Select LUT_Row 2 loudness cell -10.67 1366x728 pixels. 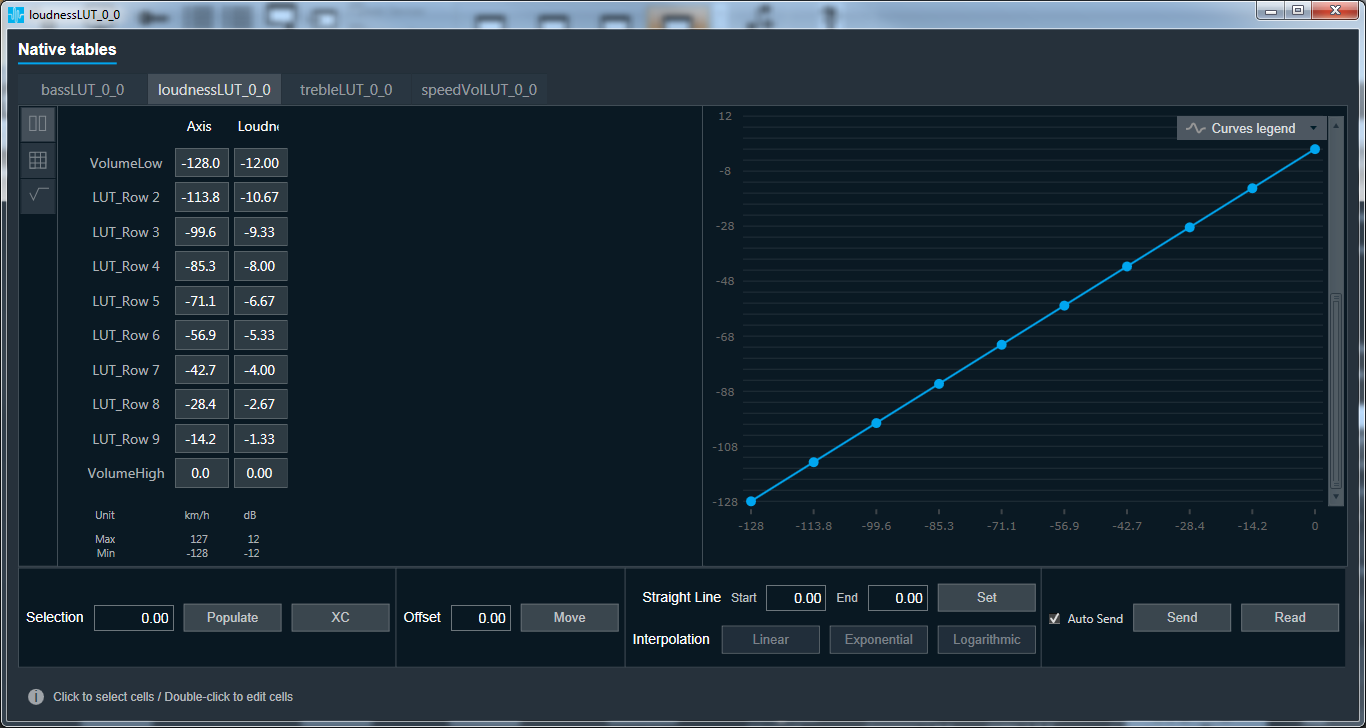tap(260, 198)
